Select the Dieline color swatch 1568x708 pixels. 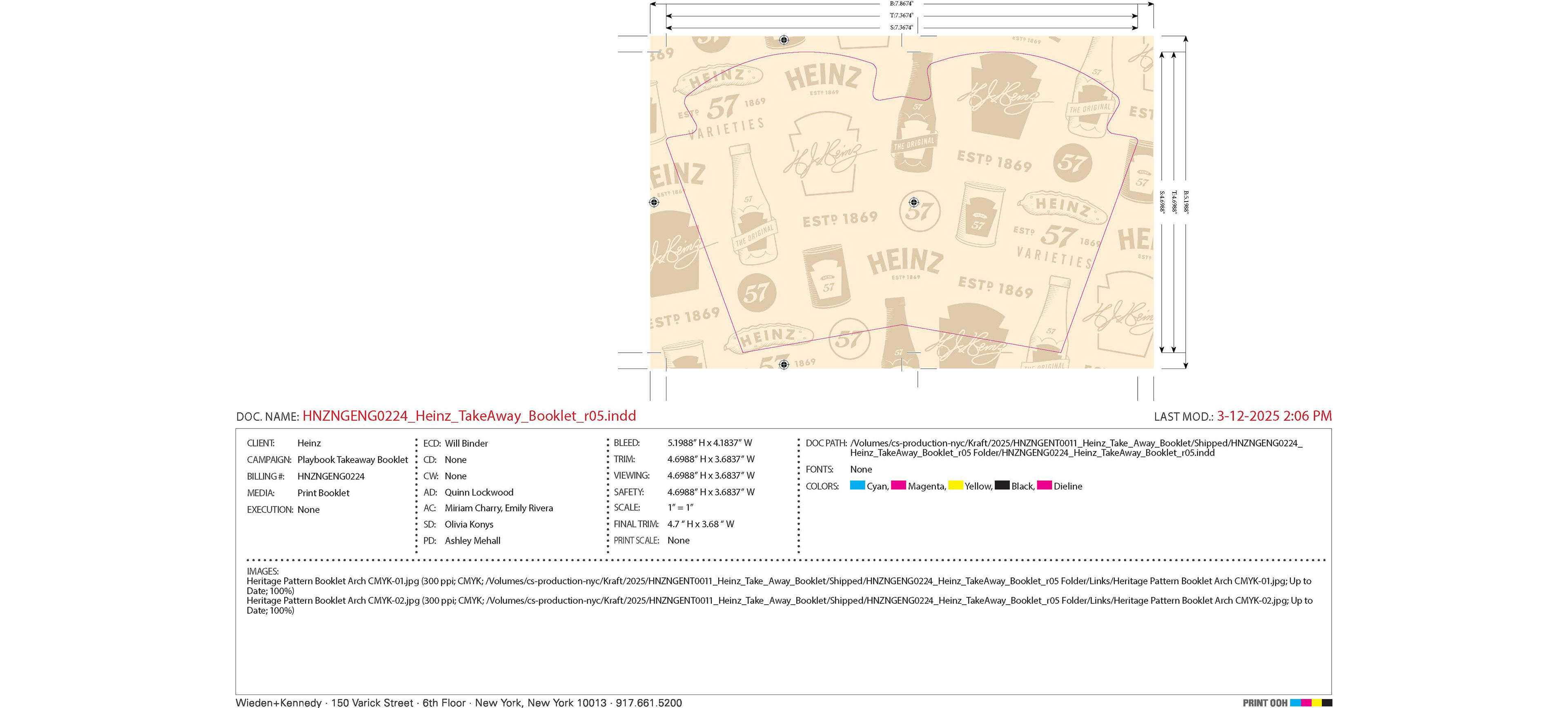[x=1045, y=485]
